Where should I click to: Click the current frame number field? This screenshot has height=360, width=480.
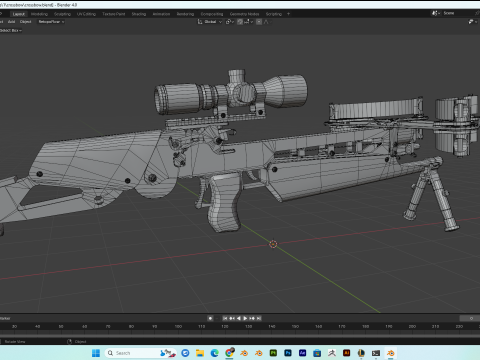(470, 318)
